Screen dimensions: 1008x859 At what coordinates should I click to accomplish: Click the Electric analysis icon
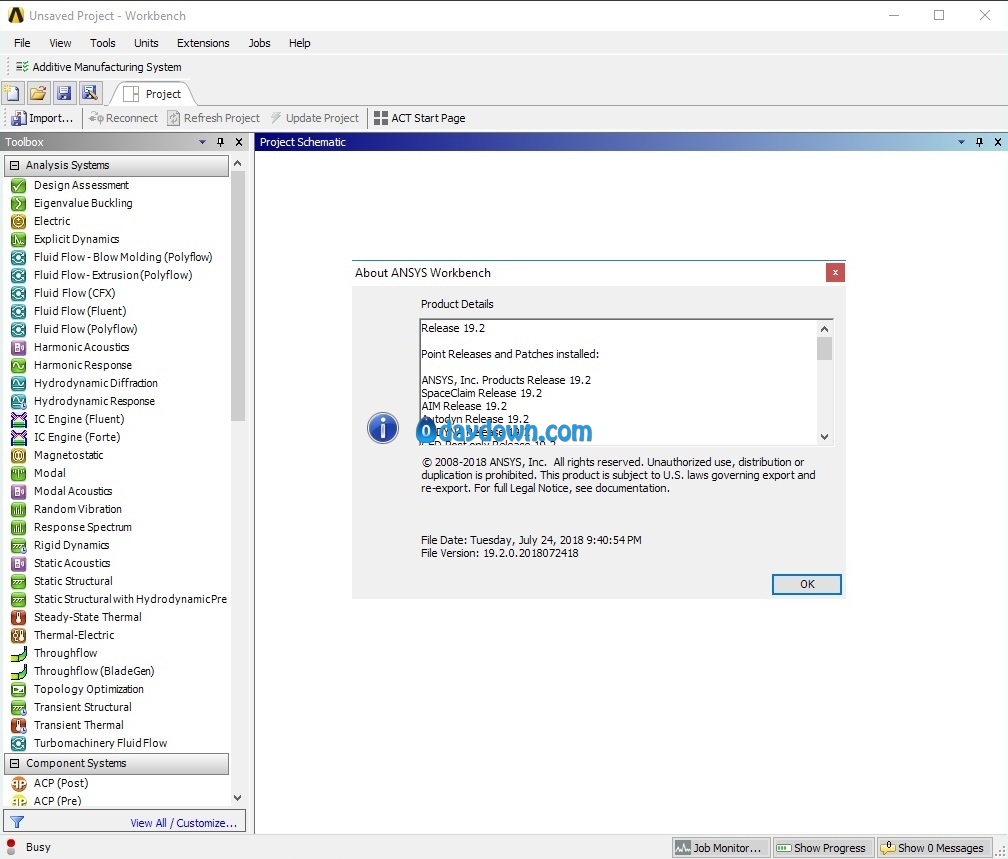(19, 221)
